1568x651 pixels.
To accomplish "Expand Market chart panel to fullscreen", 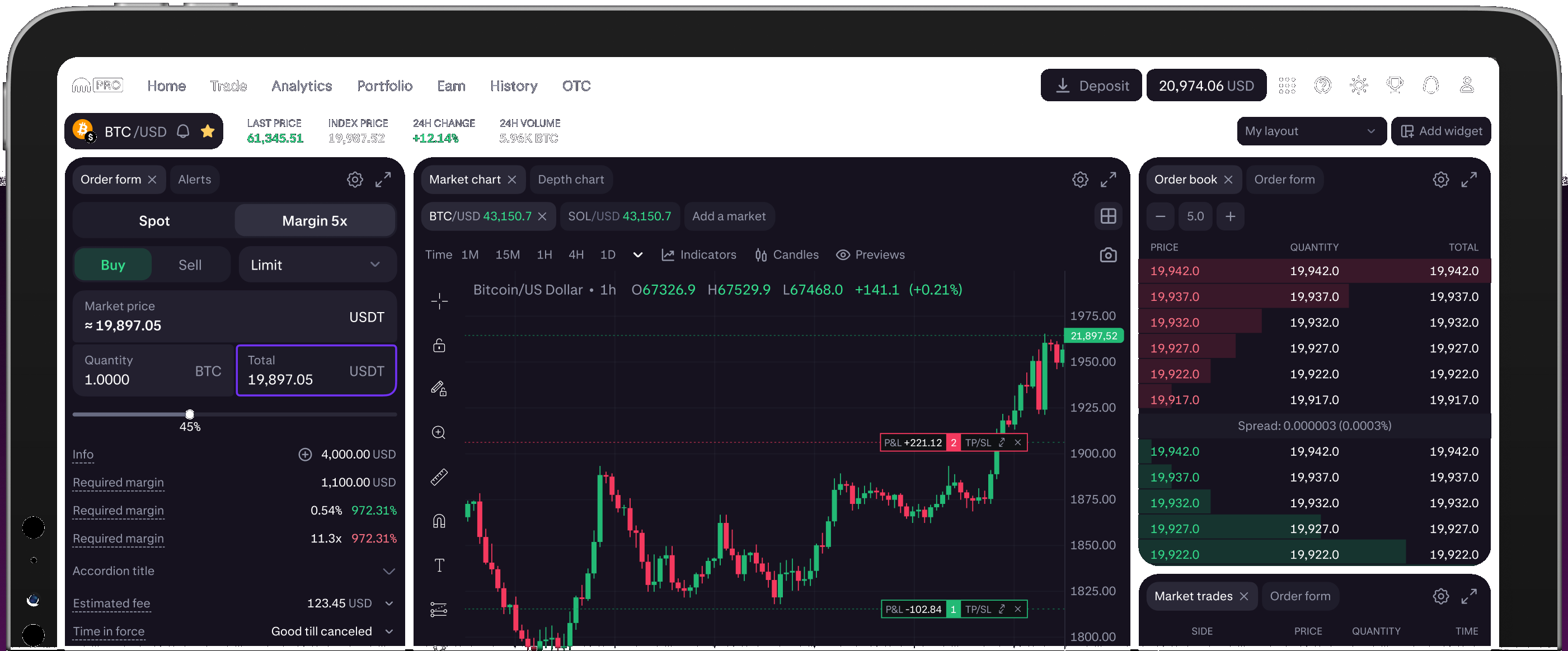I will 1109,180.
